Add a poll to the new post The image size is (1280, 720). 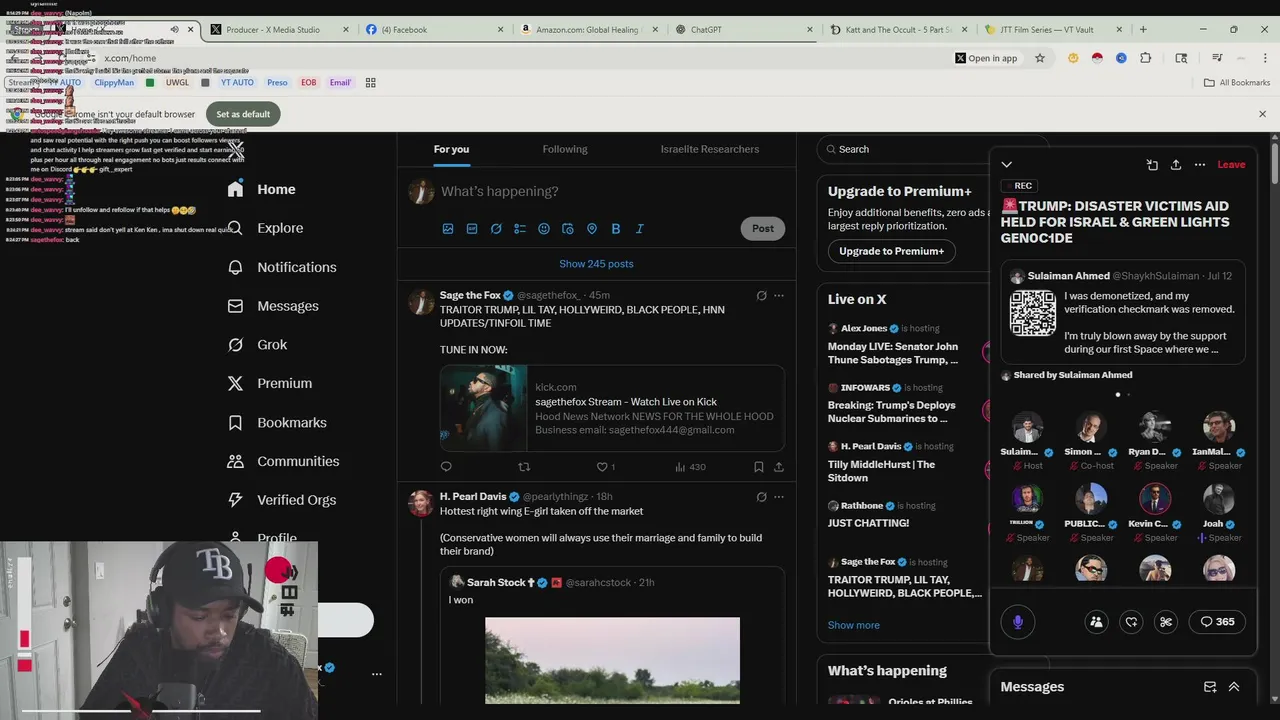[x=520, y=229]
